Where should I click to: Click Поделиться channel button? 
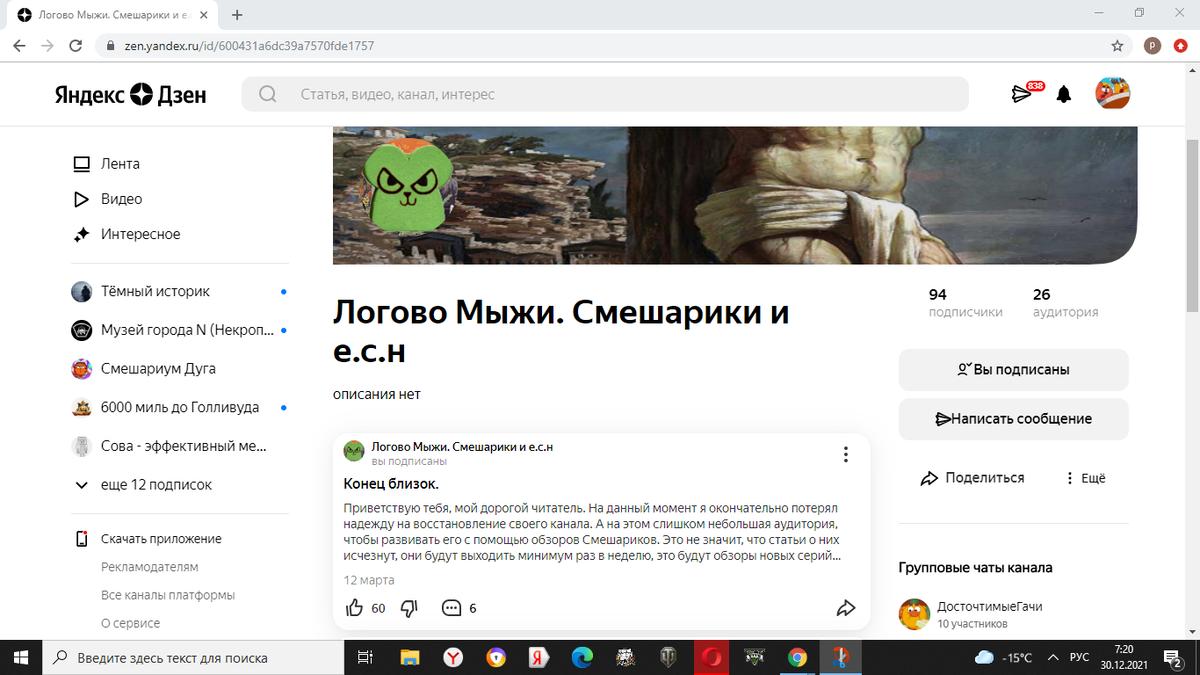click(x=972, y=478)
